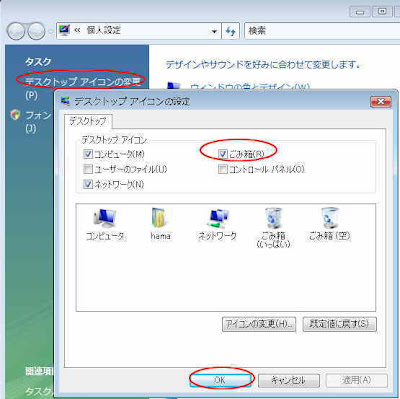
Task: Toggle the ネットワーク(N) checkbox
Action: pyautogui.click(x=88, y=184)
